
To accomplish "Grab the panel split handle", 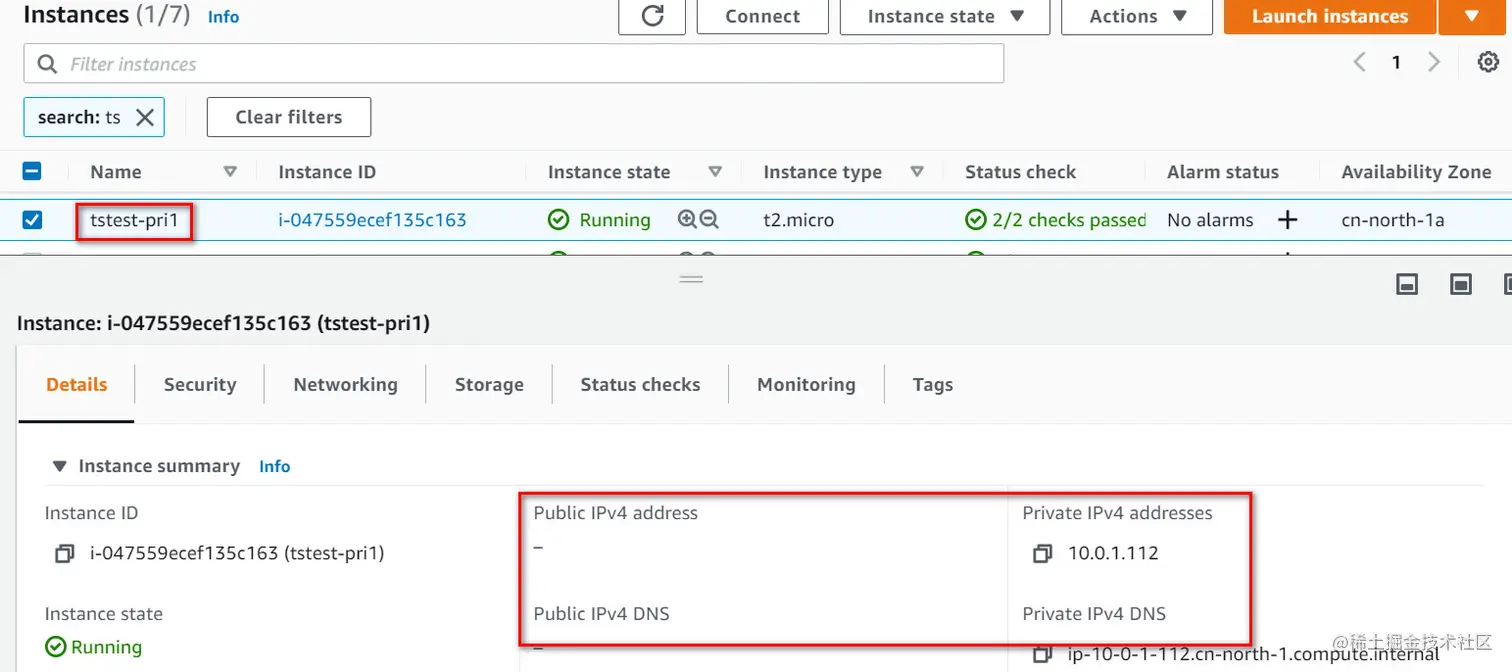I will click(x=691, y=279).
